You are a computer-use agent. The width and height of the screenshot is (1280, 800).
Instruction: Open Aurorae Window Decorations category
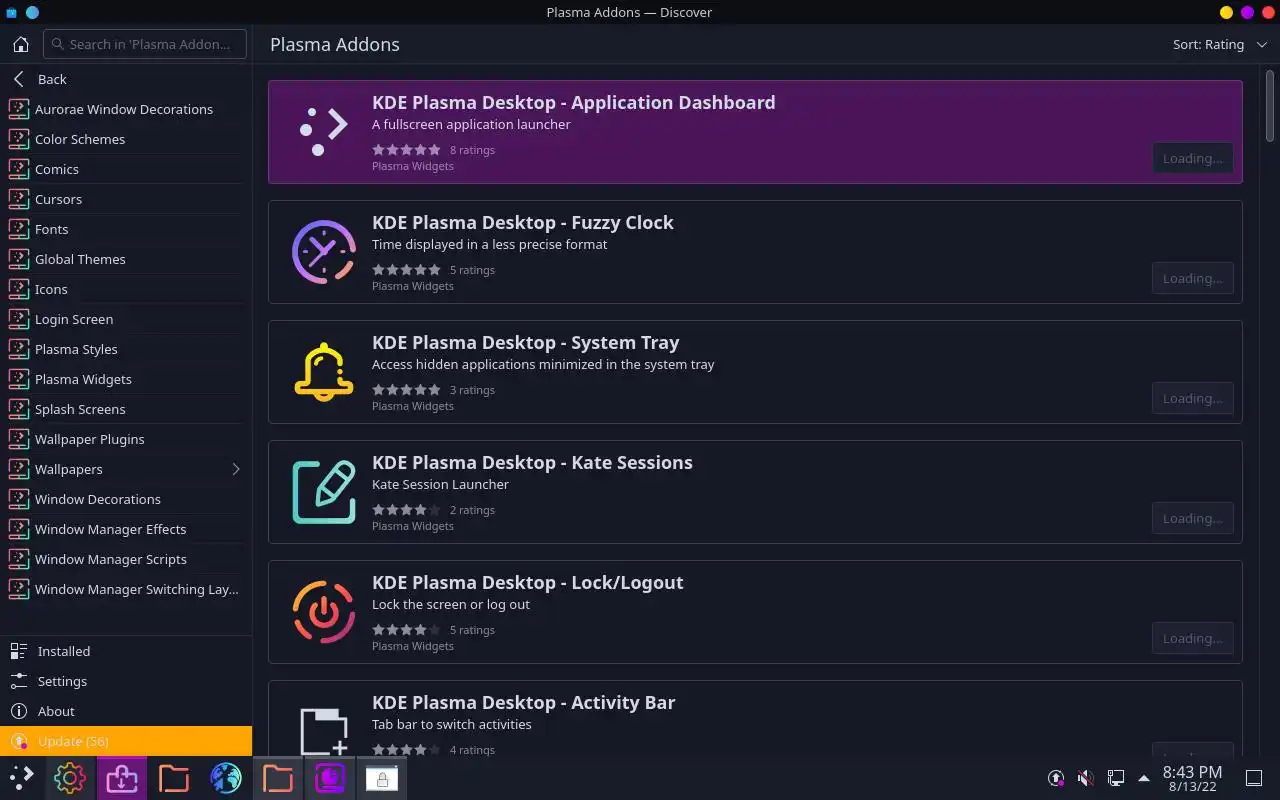click(126, 109)
